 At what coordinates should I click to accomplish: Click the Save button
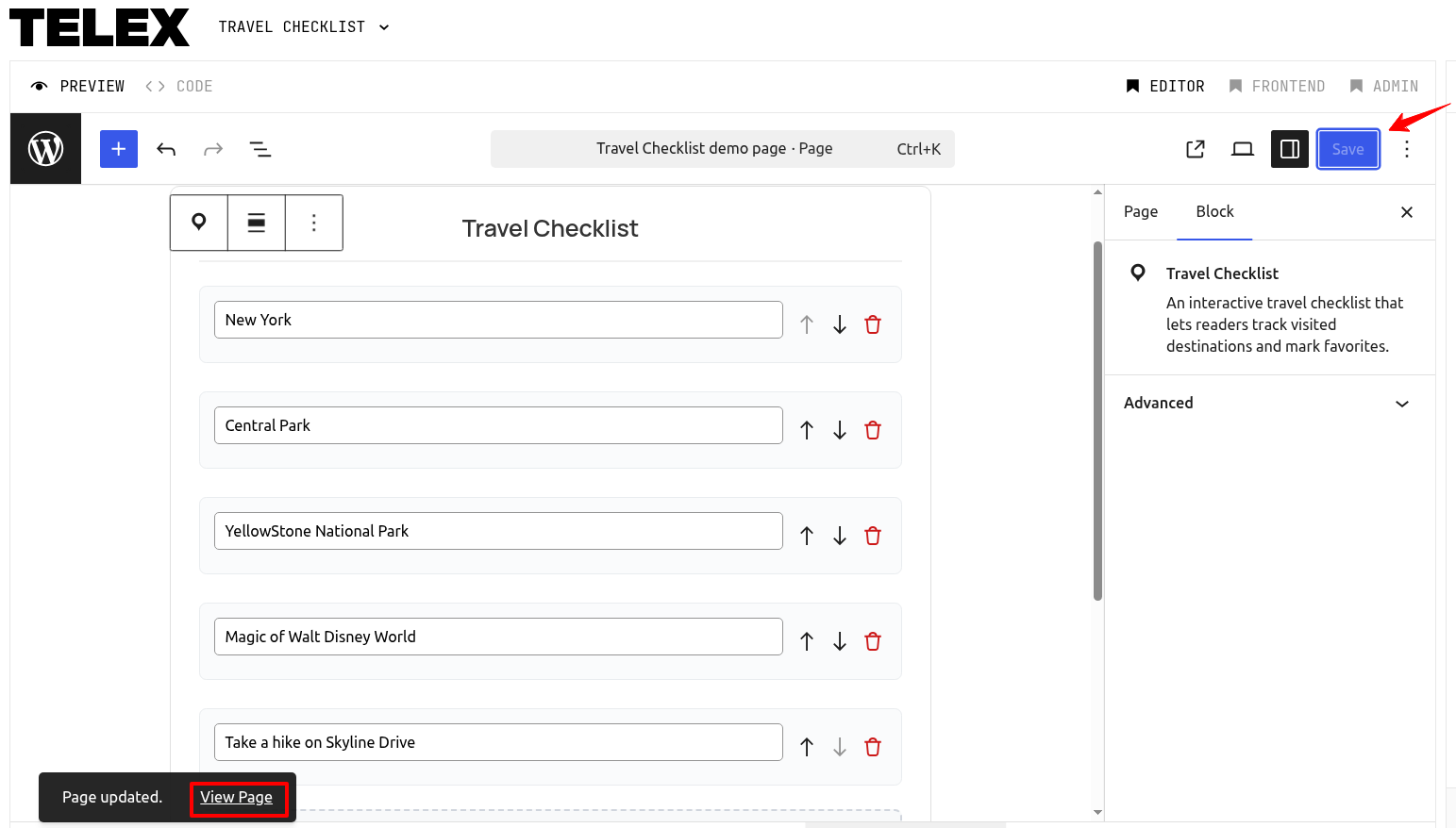pos(1347,149)
